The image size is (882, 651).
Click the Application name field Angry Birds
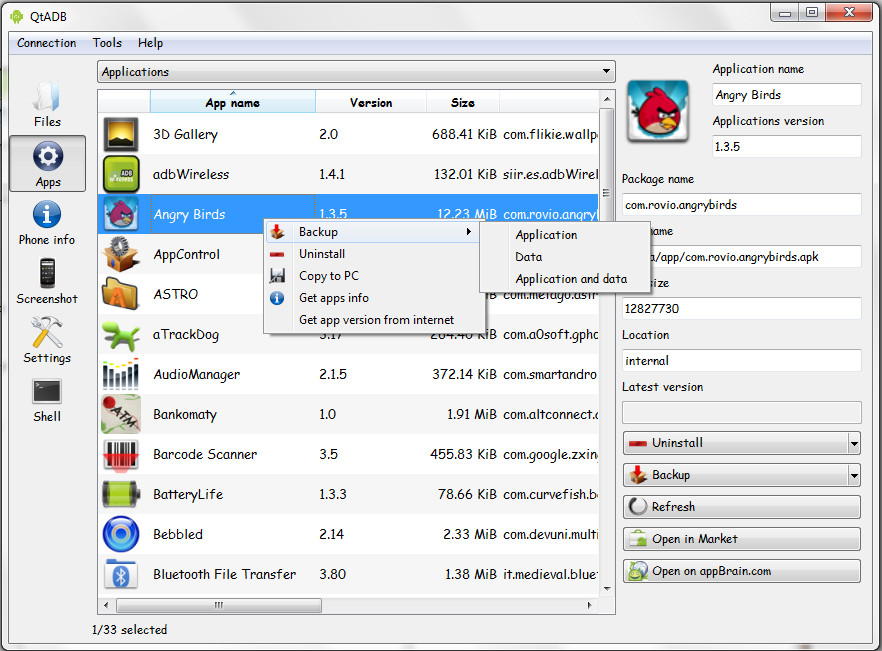(786, 95)
